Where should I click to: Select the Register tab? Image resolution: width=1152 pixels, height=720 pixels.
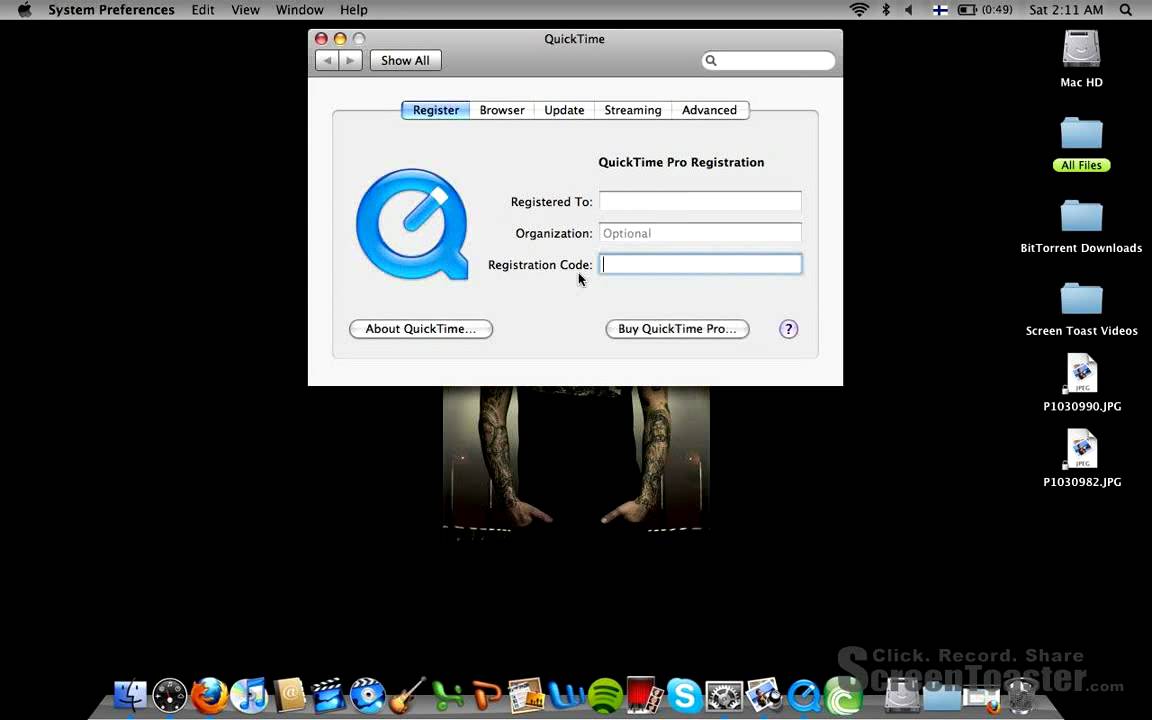tap(436, 110)
